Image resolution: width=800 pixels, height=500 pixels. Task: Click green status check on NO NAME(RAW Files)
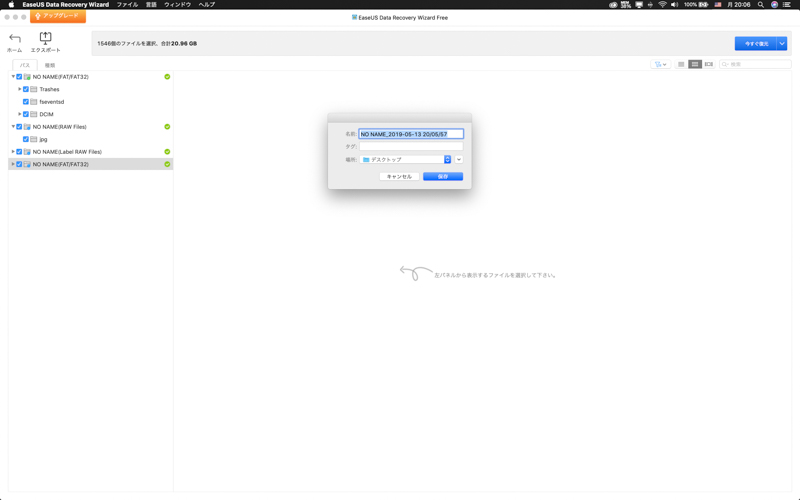tap(167, 127)
